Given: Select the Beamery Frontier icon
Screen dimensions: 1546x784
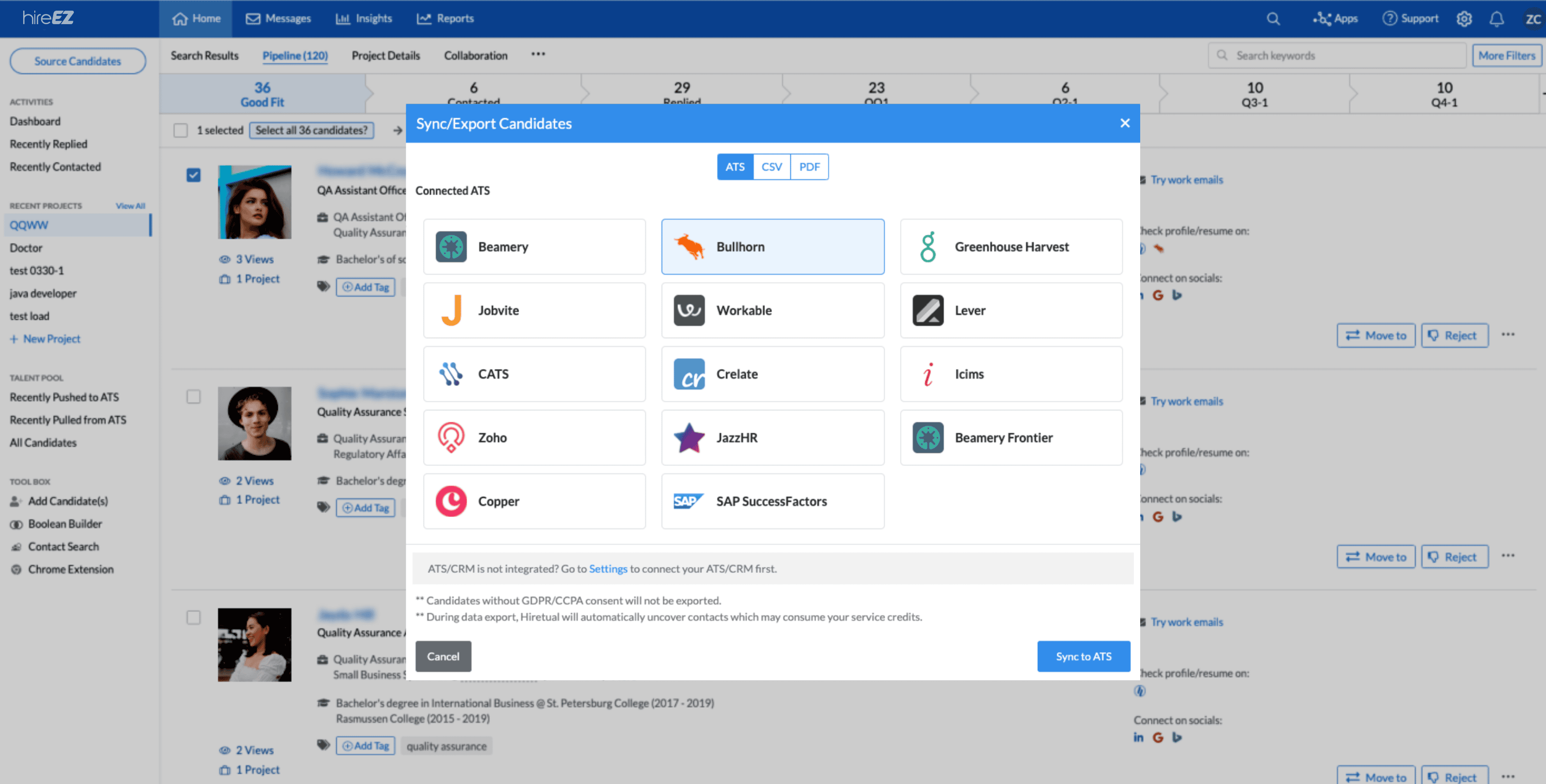Looking at the screenshot, I should coord(928,437).
